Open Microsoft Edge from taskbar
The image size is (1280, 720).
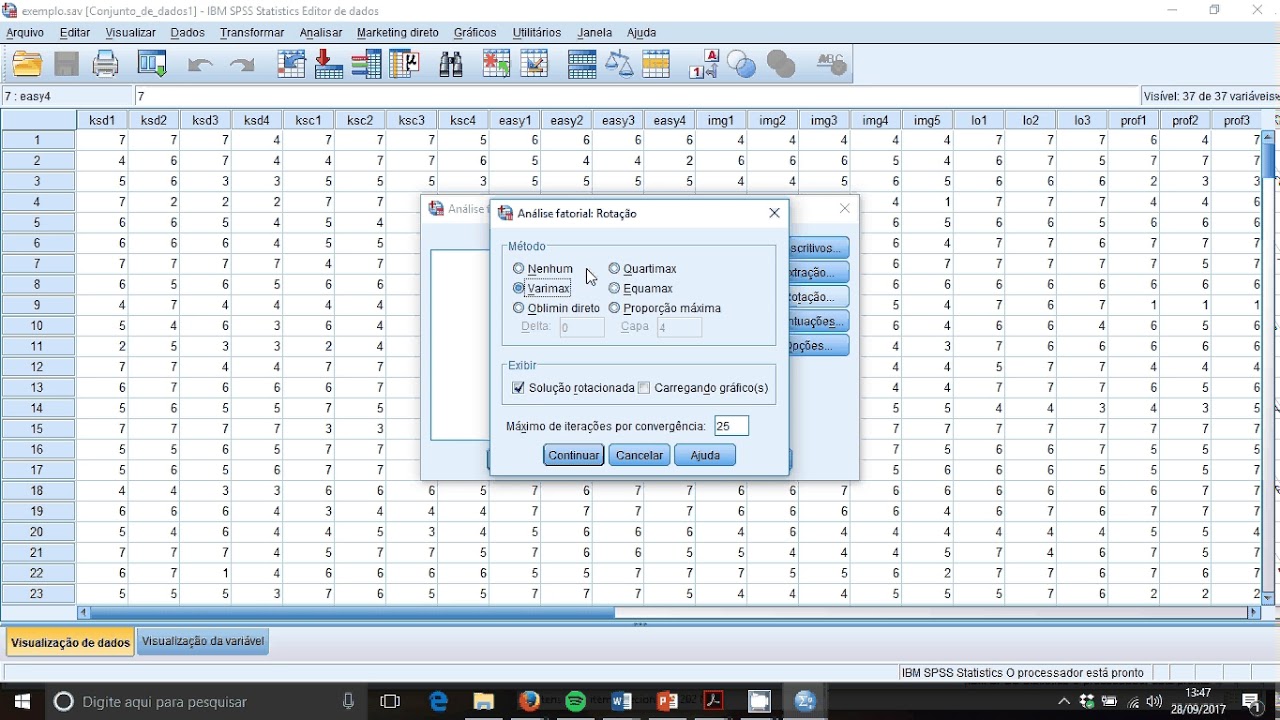(439, 701)
